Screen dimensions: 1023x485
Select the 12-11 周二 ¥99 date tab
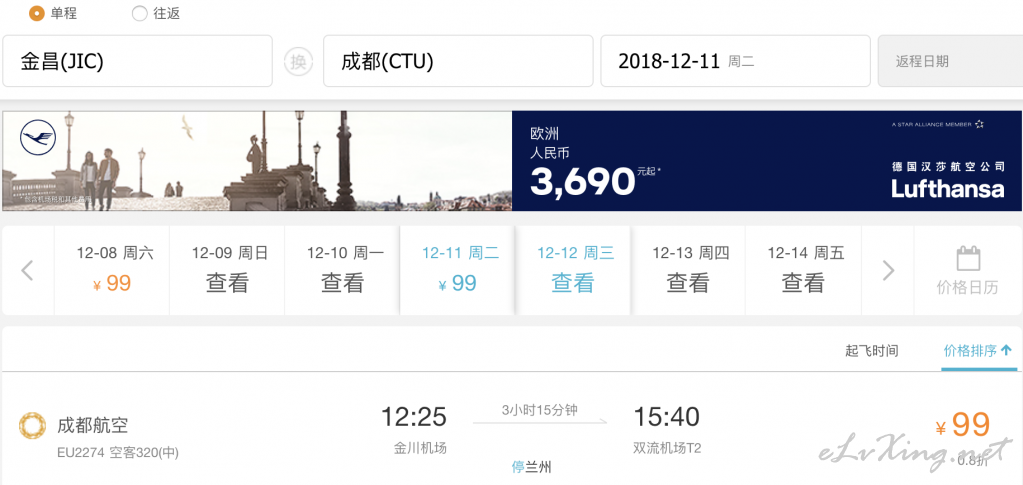click(458, 270)
